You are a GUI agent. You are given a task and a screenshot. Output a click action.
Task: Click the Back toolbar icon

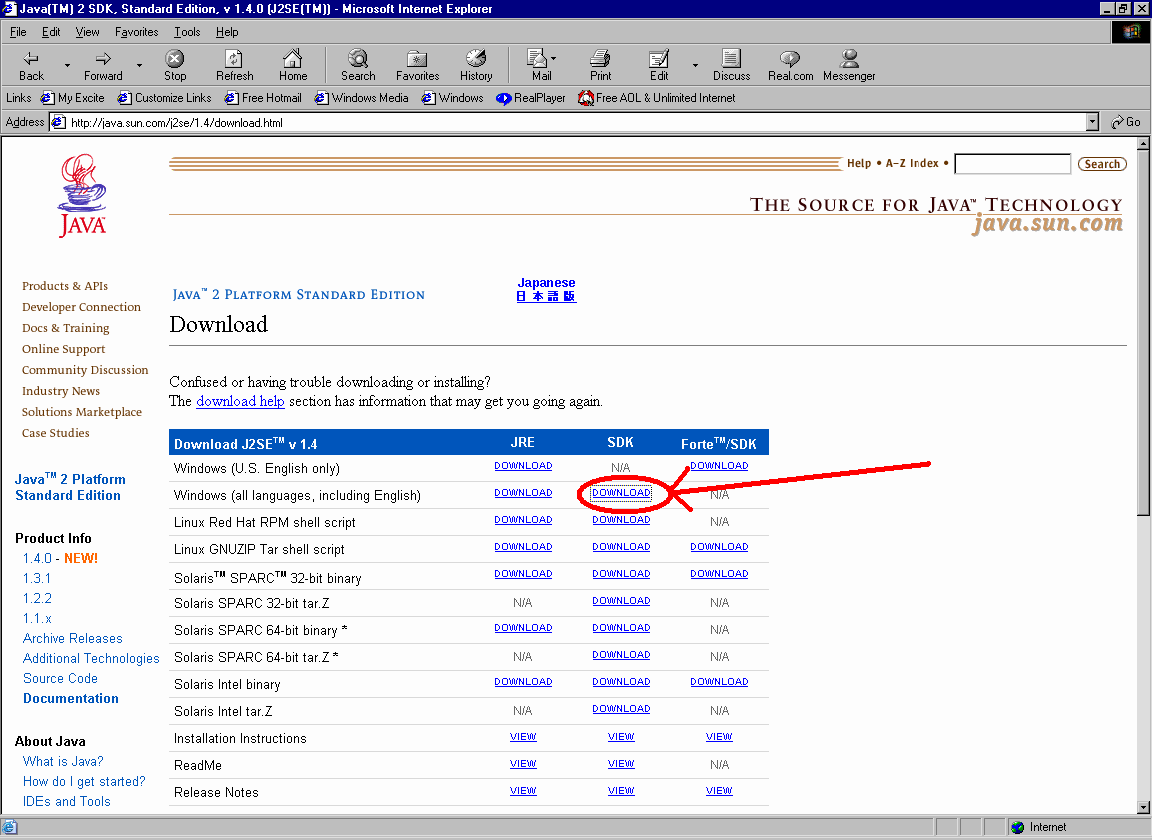[31, 65]
